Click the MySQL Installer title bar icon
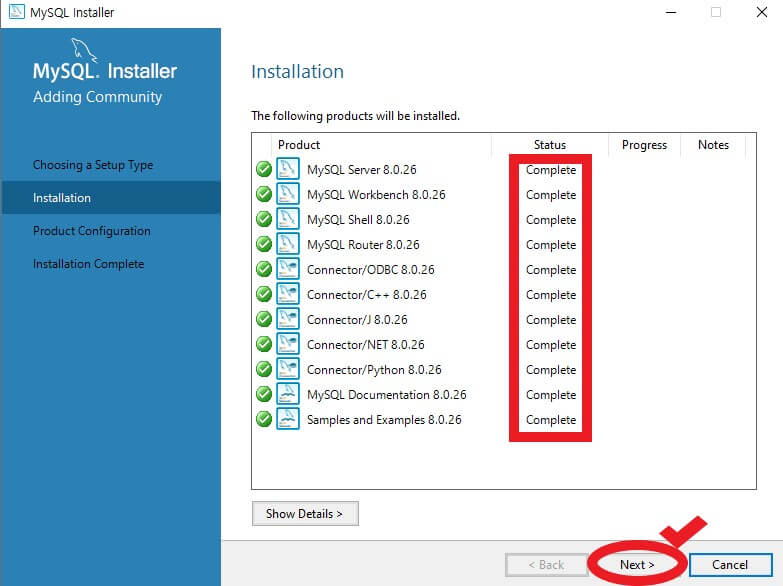783x586 pixels. pos(16,11)
